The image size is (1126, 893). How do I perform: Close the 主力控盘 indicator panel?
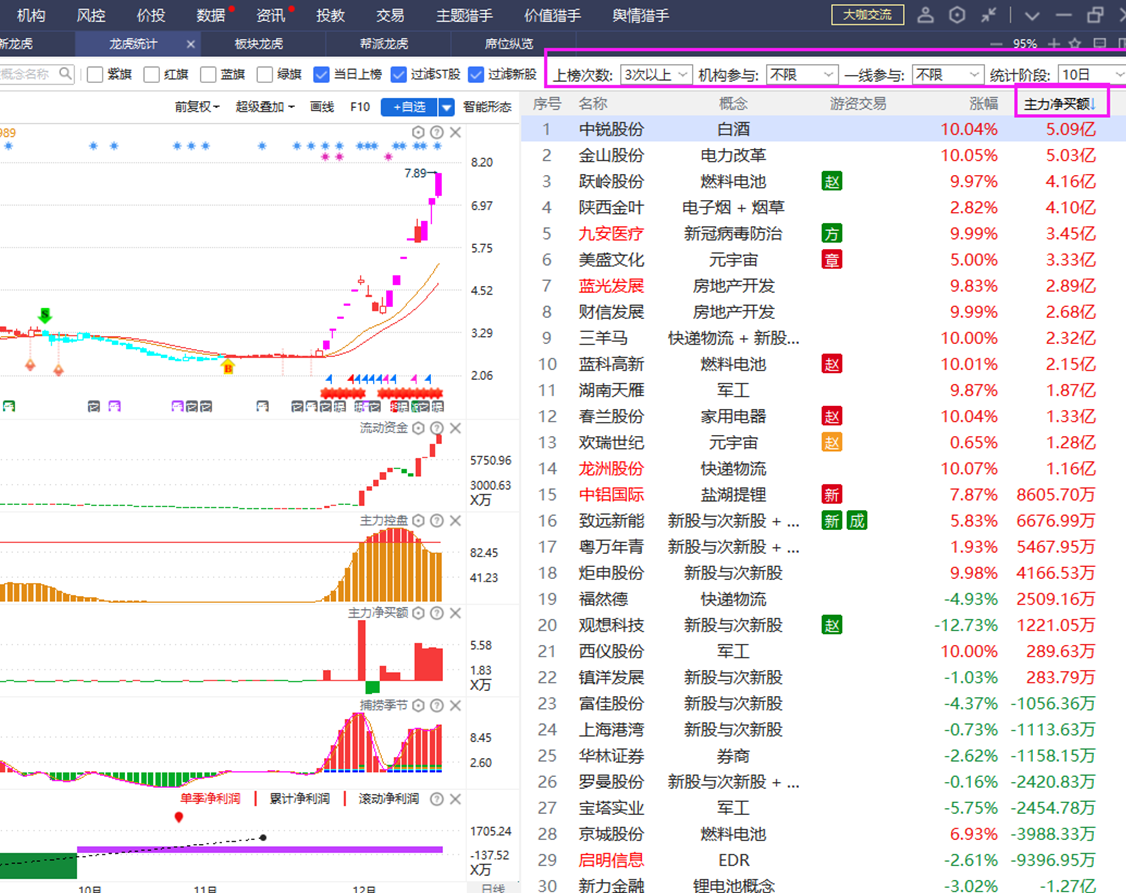(x=455, y=520)
